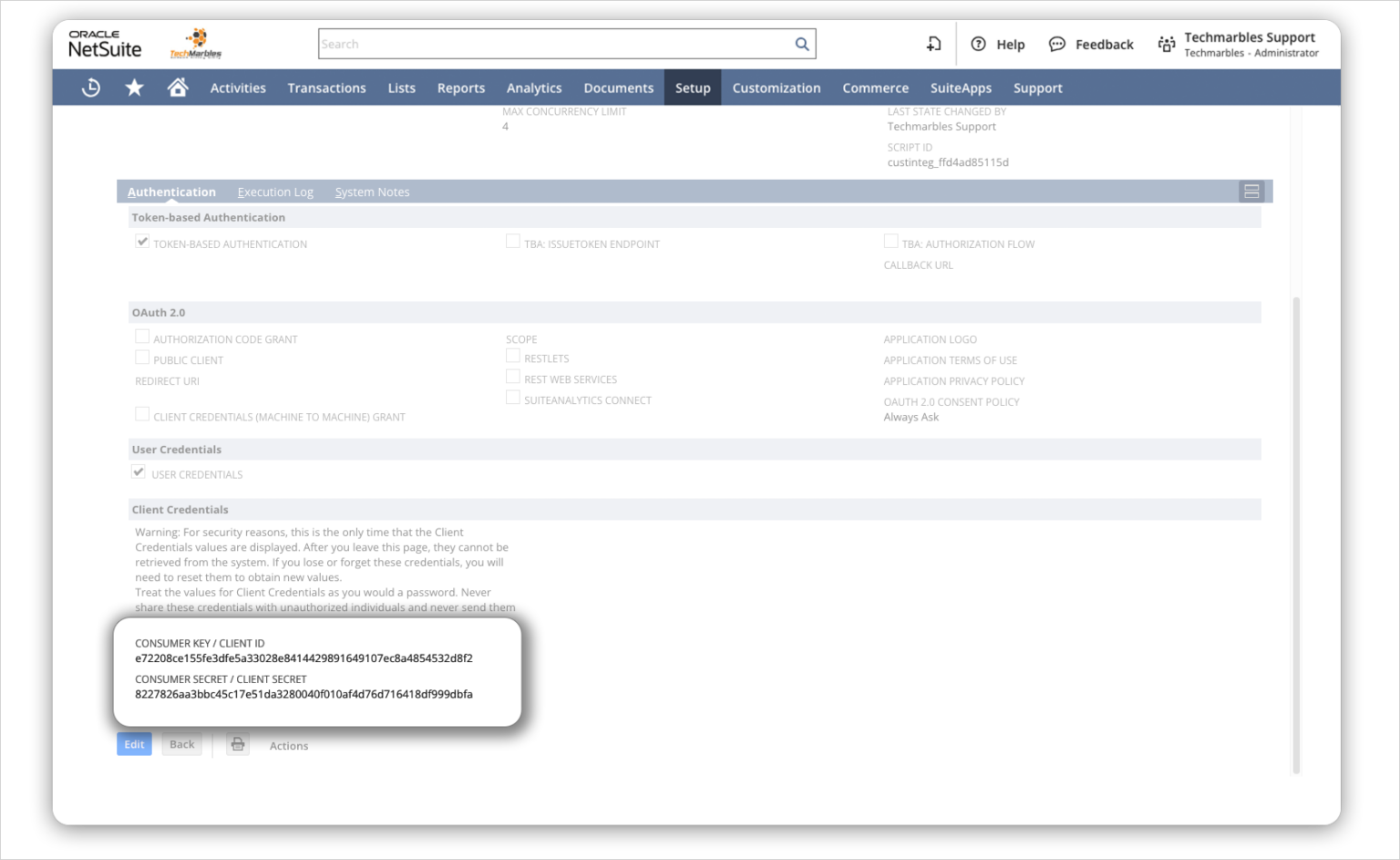This screenshot has width=1400, height=860.
Task: Open the Recent Records clock icon
Action: [x=91, y=88]
